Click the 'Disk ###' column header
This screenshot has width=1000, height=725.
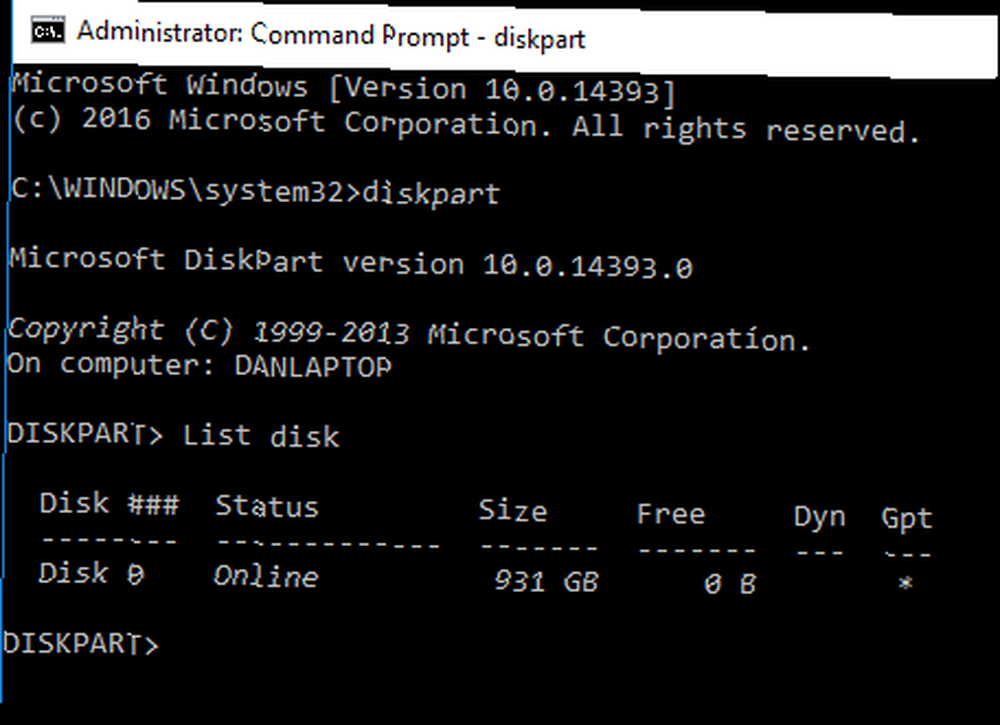[109, 503]
